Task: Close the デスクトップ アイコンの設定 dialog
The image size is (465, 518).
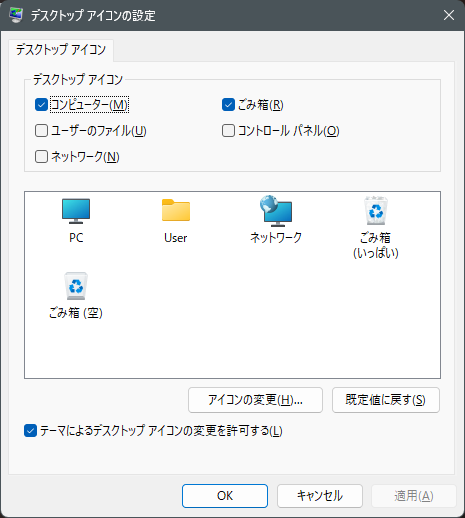Action: click(x=449, y=15)
